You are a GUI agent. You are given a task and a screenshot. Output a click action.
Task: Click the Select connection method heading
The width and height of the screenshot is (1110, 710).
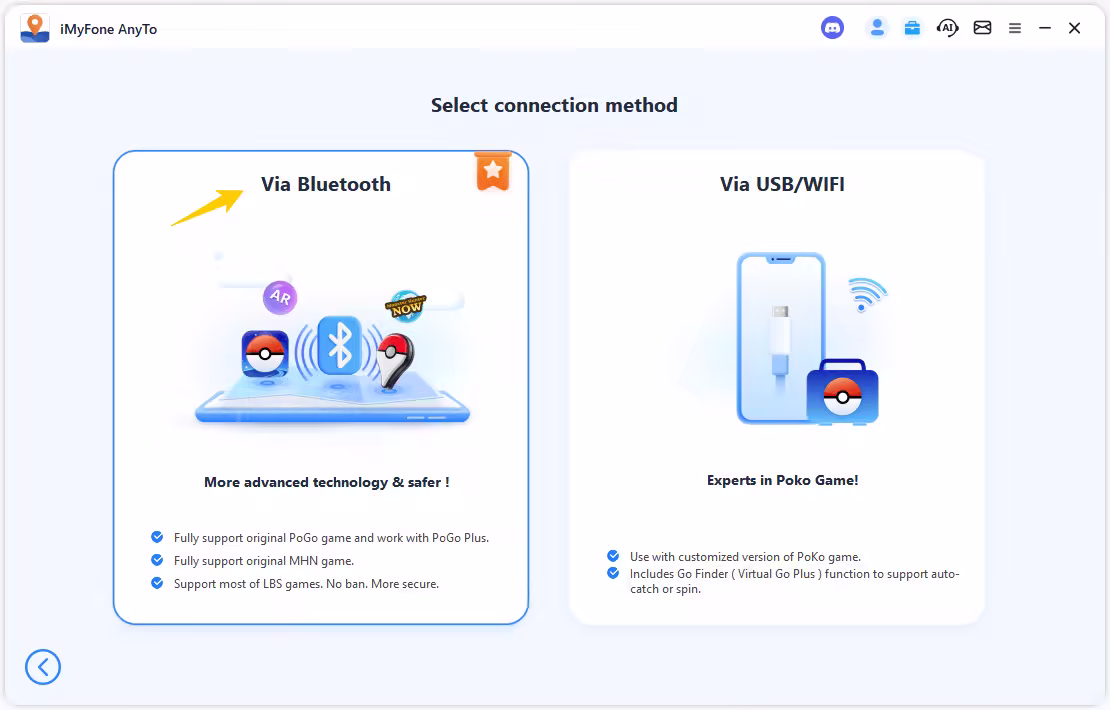coord(554,104)
